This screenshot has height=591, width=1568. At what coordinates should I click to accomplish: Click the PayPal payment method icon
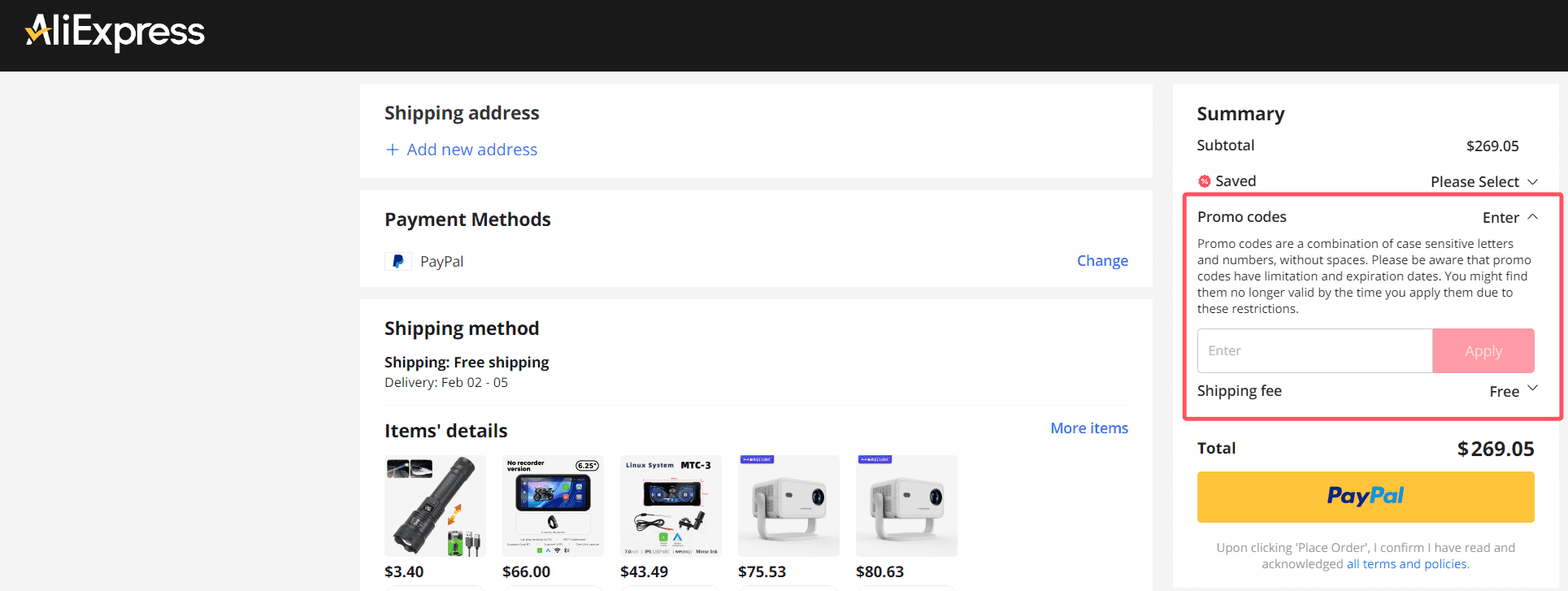click(x=398, y=261)
